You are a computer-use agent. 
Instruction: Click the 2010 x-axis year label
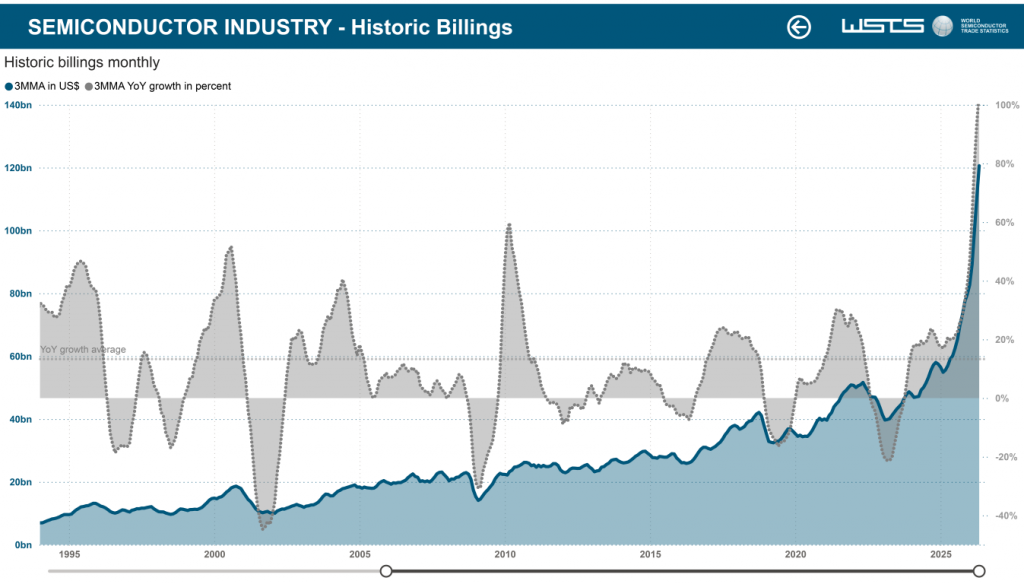pyautogui.click(x=505, y=555)
